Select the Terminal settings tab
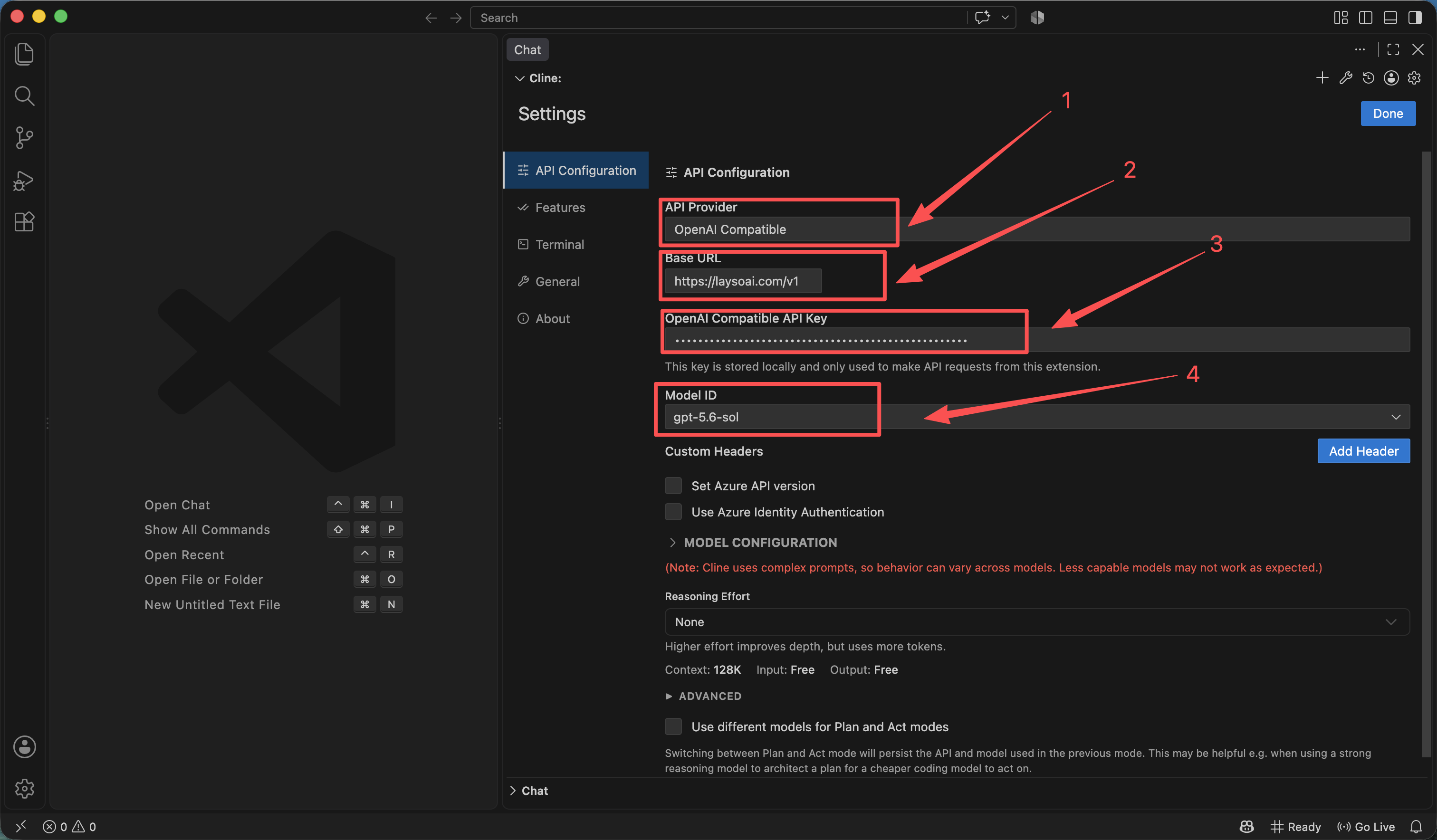This screenshot has height=840, width=1437. coord(576,244)
